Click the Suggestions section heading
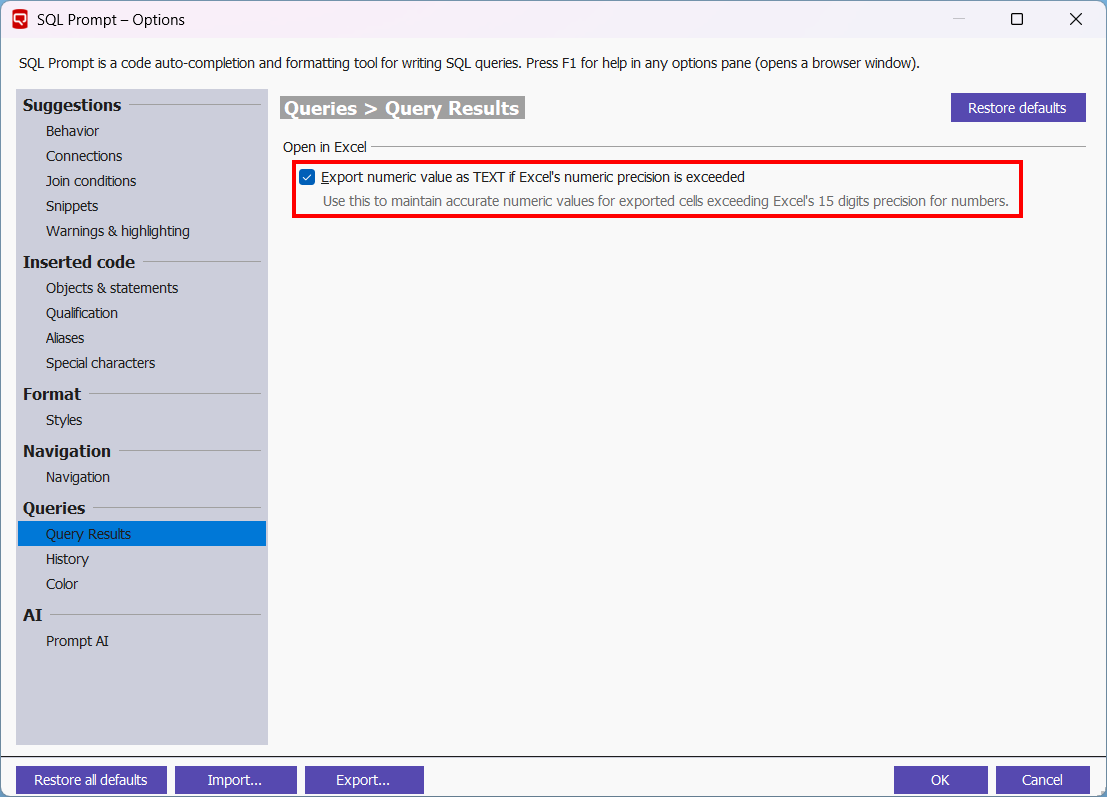The width and height of the screenshot is (1107, 797). tap(72, 105)
